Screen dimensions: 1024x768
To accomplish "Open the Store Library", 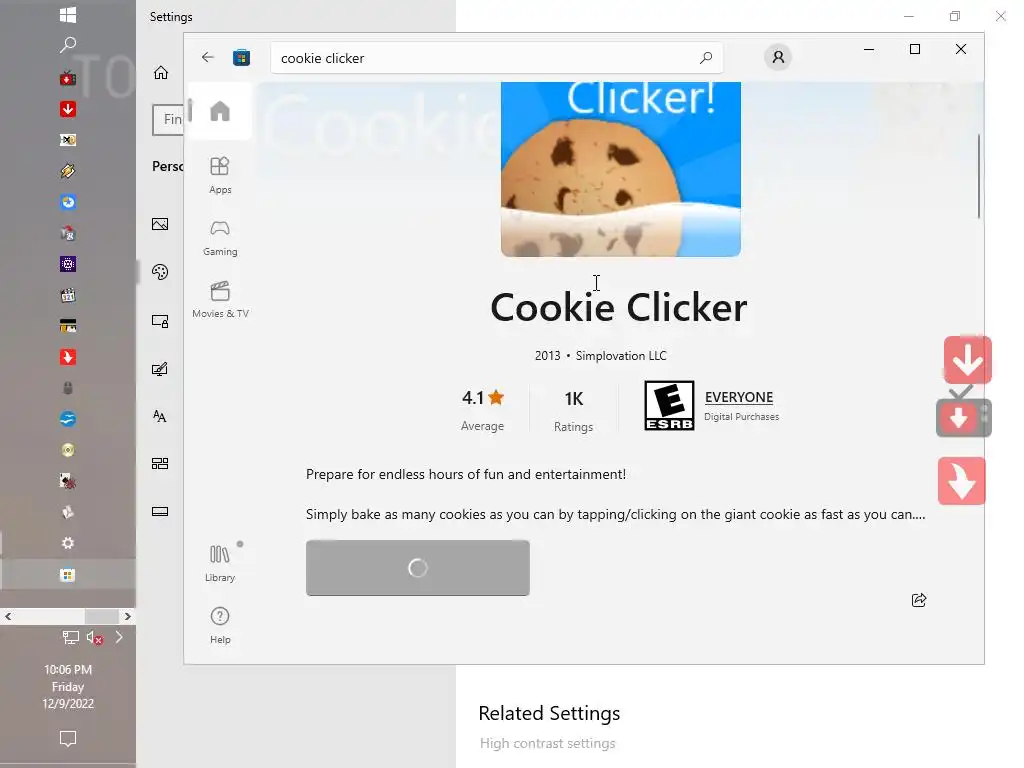I will pos(220,563).
